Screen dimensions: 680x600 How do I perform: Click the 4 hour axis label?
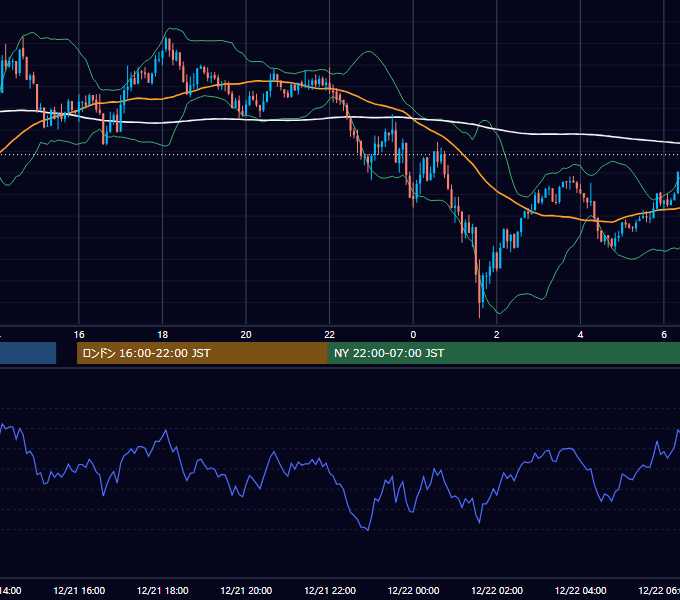click(580, 335)
